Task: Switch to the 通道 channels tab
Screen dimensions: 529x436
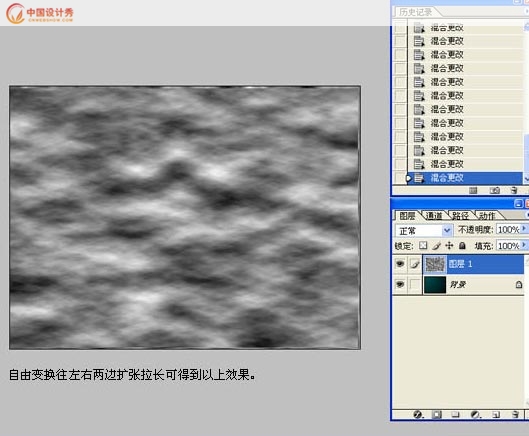Action: tap(434, 216)
